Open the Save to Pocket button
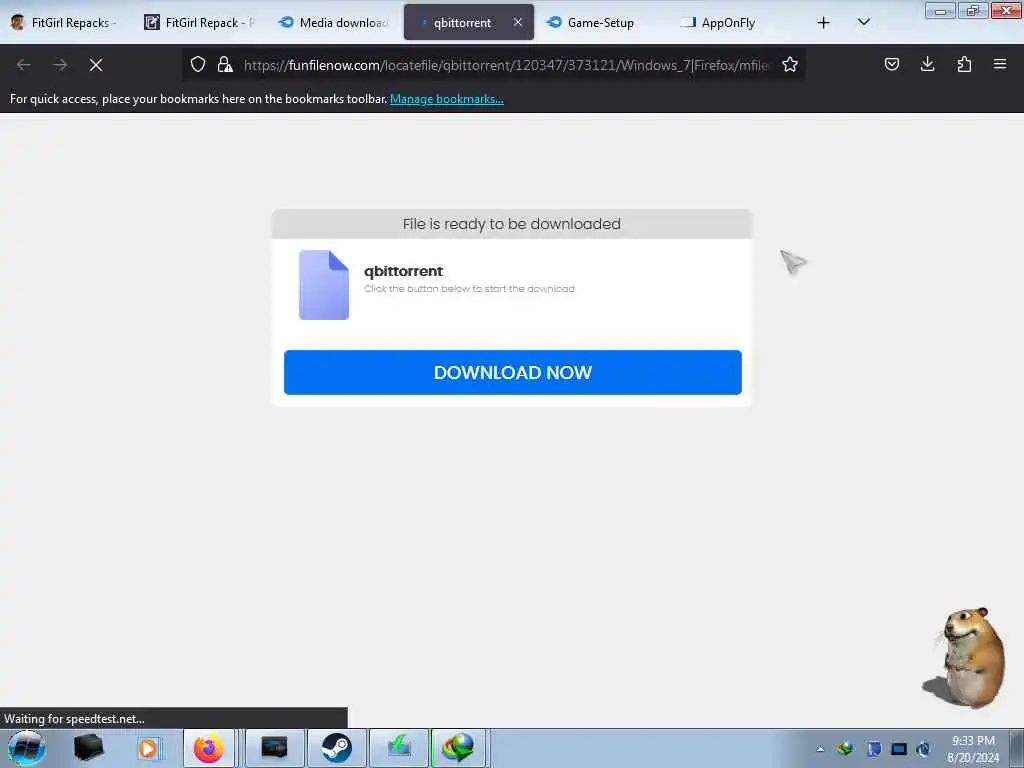This screenshot has height=768, width=1024. pyautogui.click(x=892, y=64)
